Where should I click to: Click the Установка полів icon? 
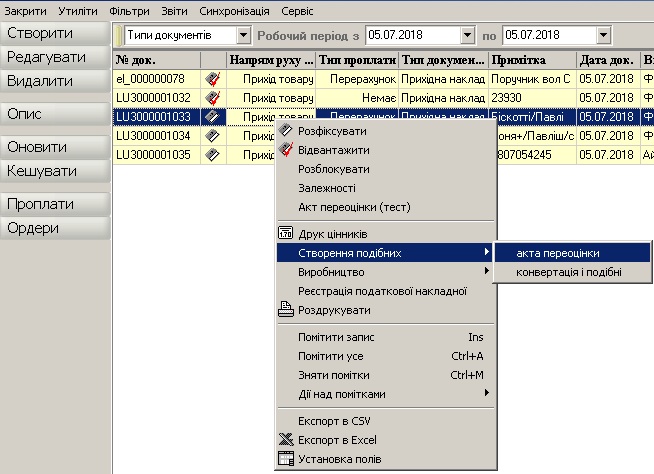(x=287, y=460)
